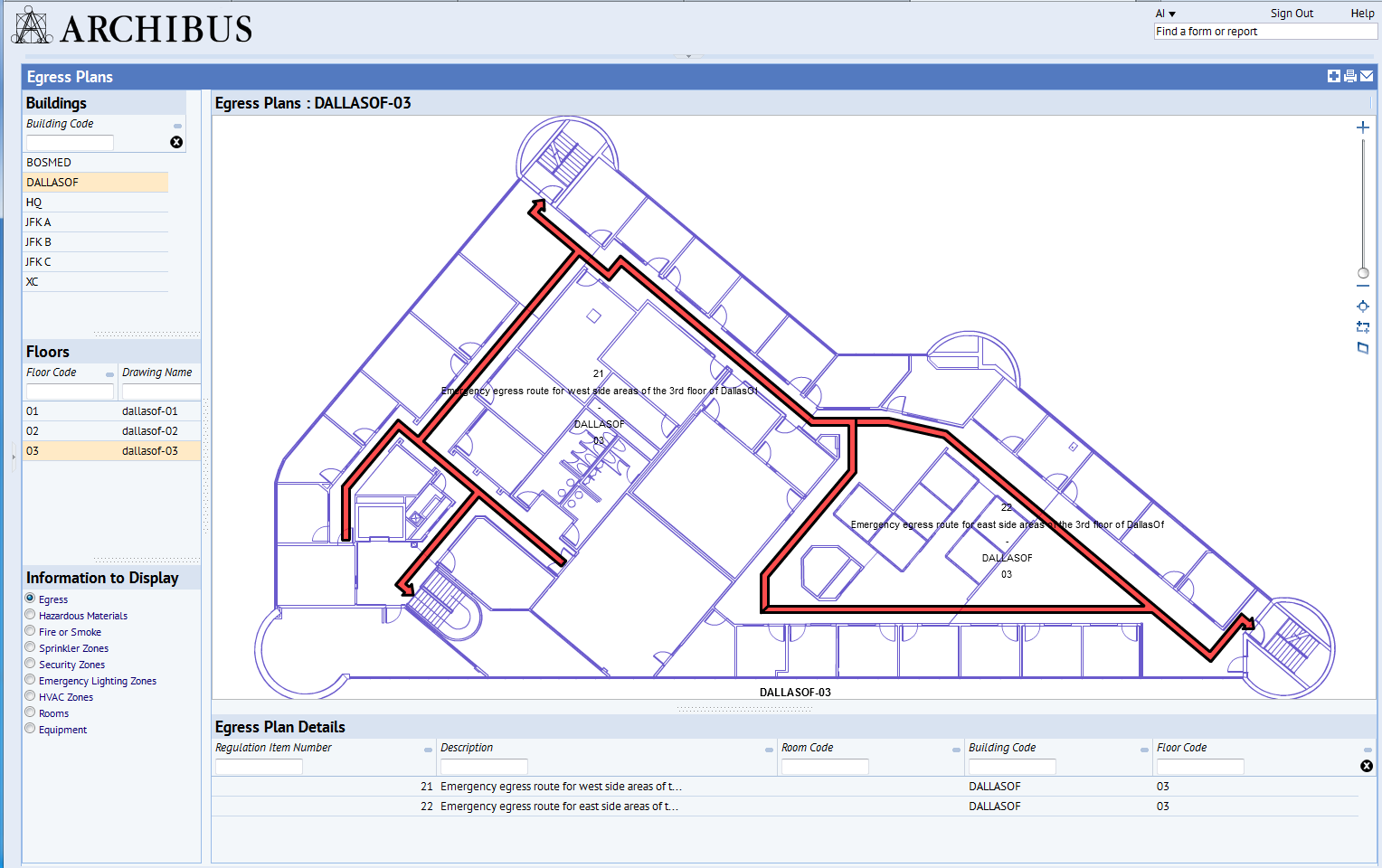Click the zoom slider handle
This screenshot has height=868, width=1382.
pyautogui.click(x=1363, y=273)
